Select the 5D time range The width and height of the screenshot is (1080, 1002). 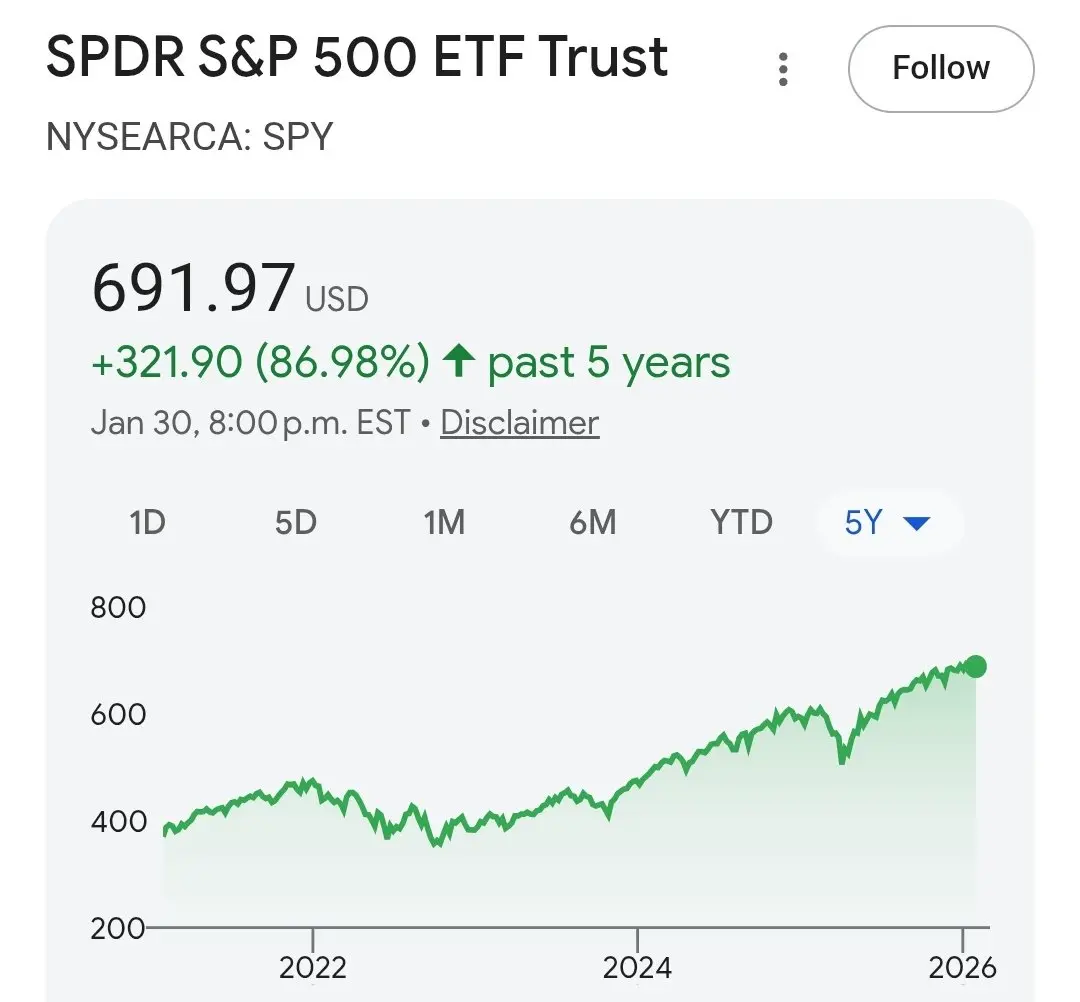pyautogui.click(x=295, y=522)
